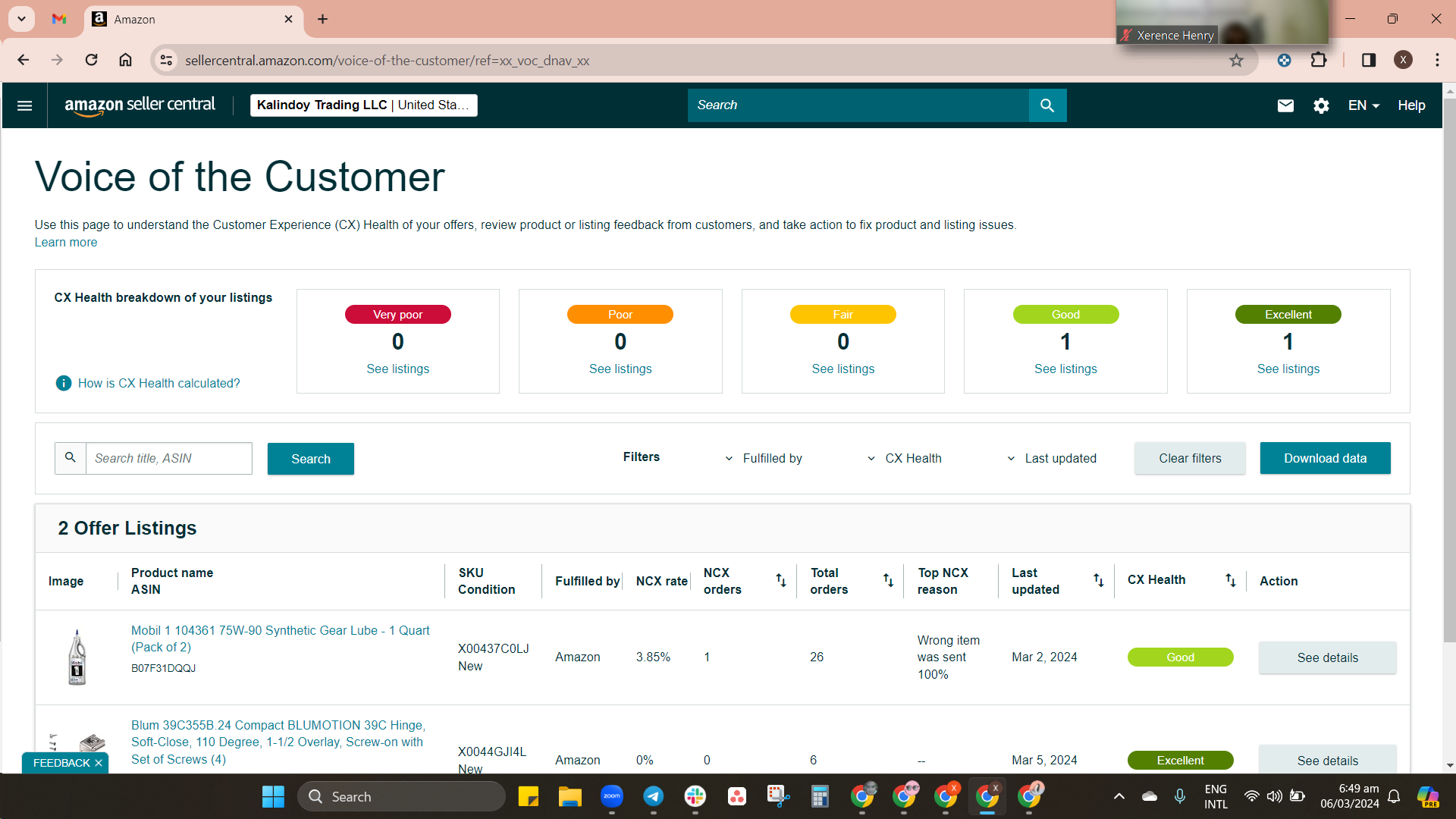Open the Help menu
The width and height of the screenshot is (1456, 819).
[x=1411, y=105]
